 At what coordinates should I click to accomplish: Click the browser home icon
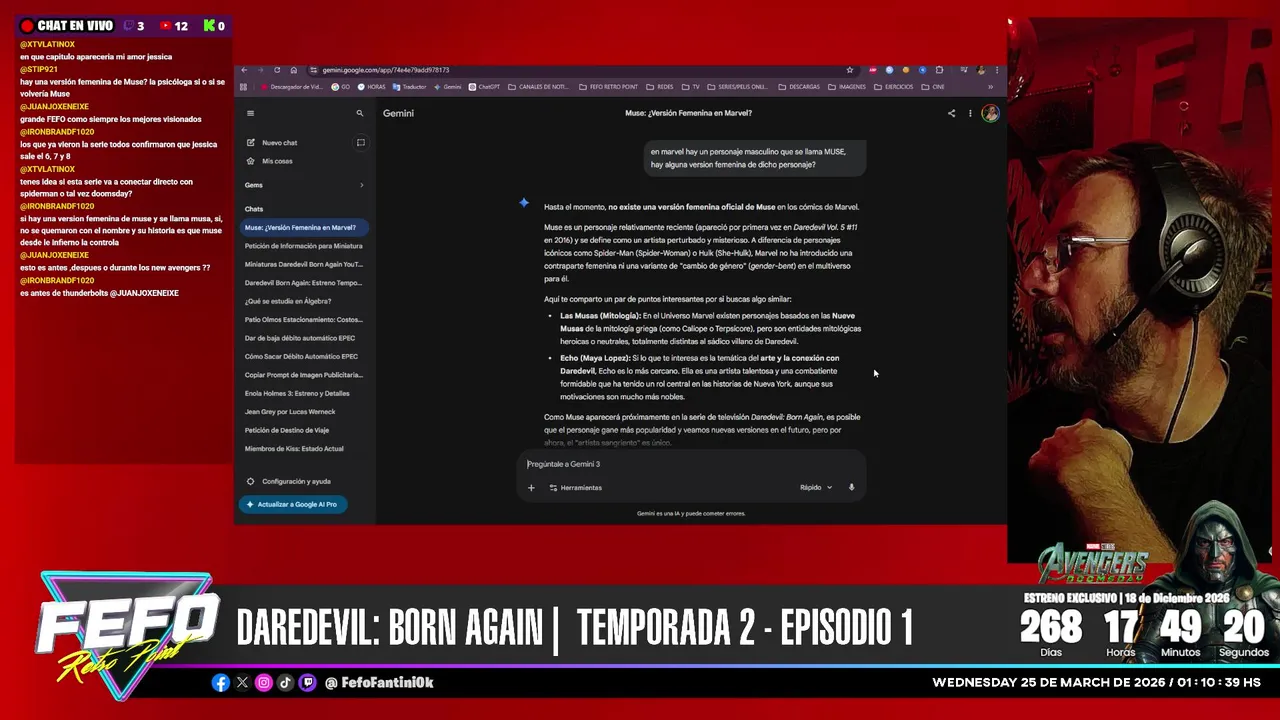click(x=293, y=70)
